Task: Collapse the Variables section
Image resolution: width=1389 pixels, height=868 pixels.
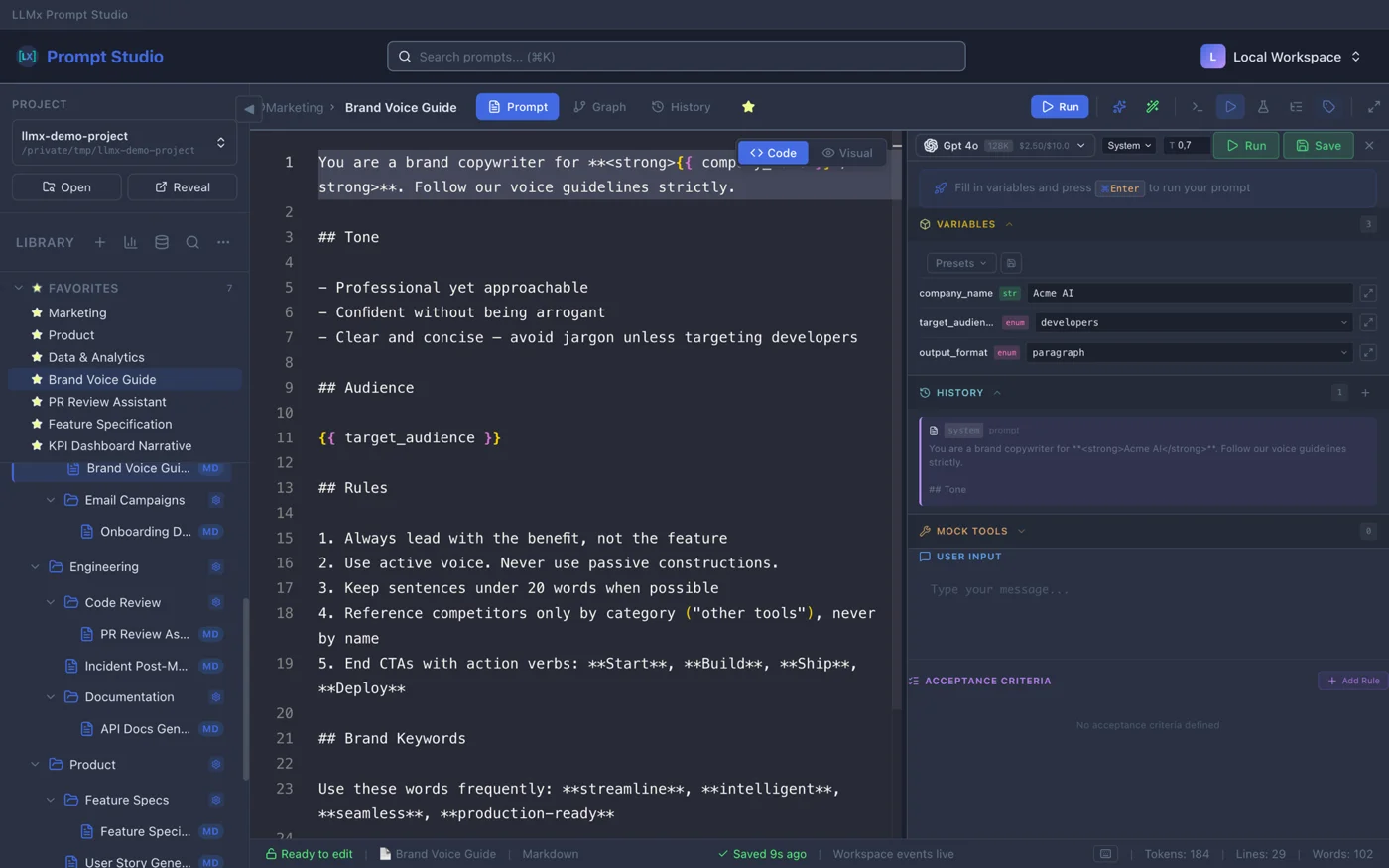Action: pos(1010,224)
